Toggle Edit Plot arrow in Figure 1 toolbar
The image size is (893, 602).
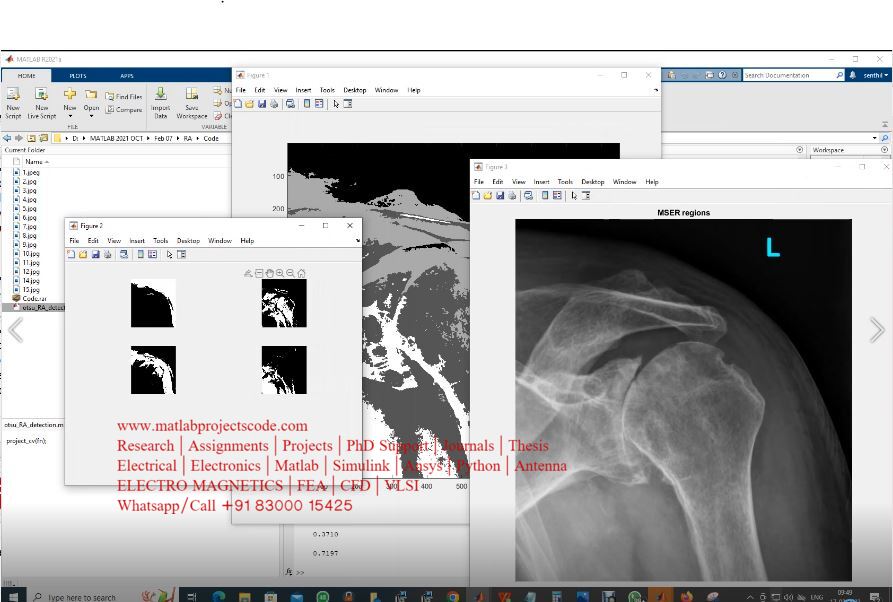click(x=336, y=104)
